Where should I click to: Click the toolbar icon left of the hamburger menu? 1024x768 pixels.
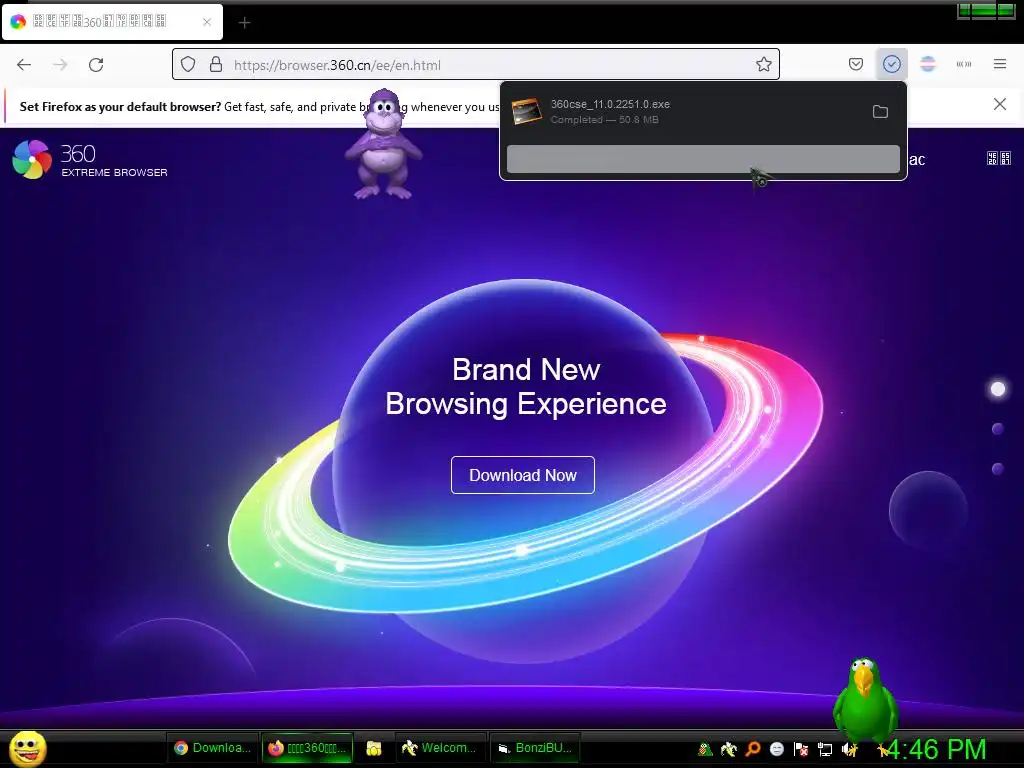pyautogui.click(x=964, y=64)
